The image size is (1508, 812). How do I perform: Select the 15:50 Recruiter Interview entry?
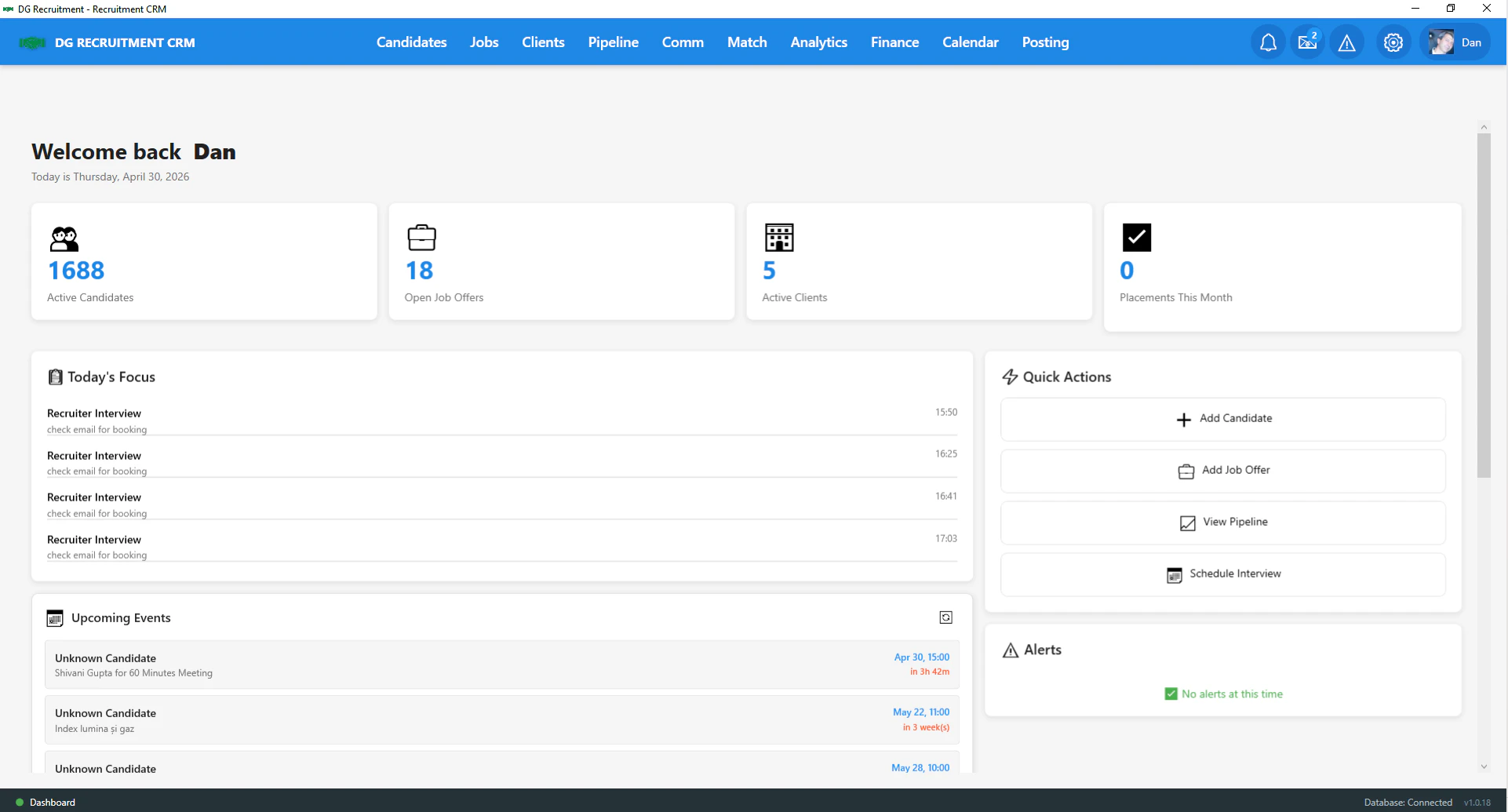(x=502, y=421)
